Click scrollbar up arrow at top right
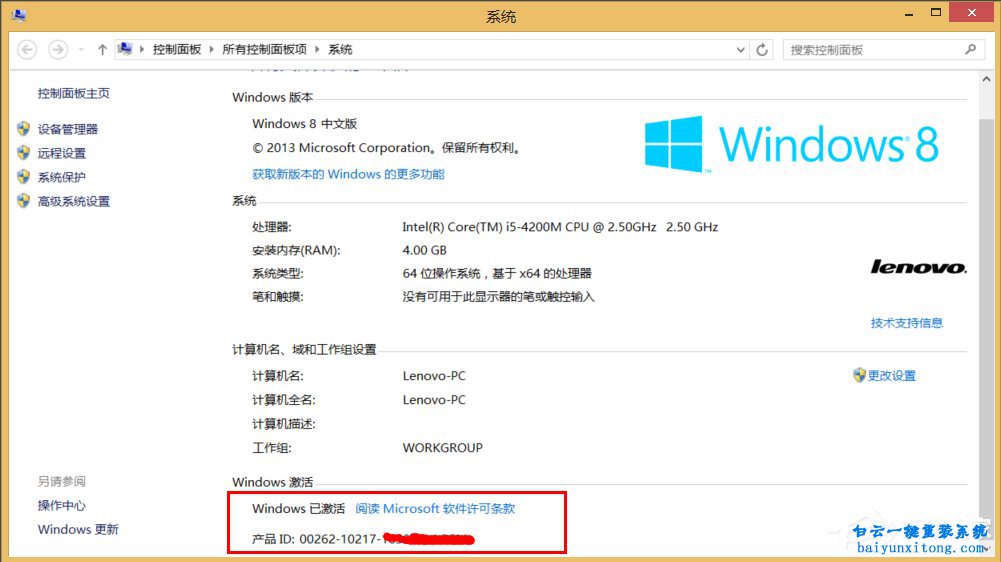The width and height of the screenshot is (1001, 562). 986,79
